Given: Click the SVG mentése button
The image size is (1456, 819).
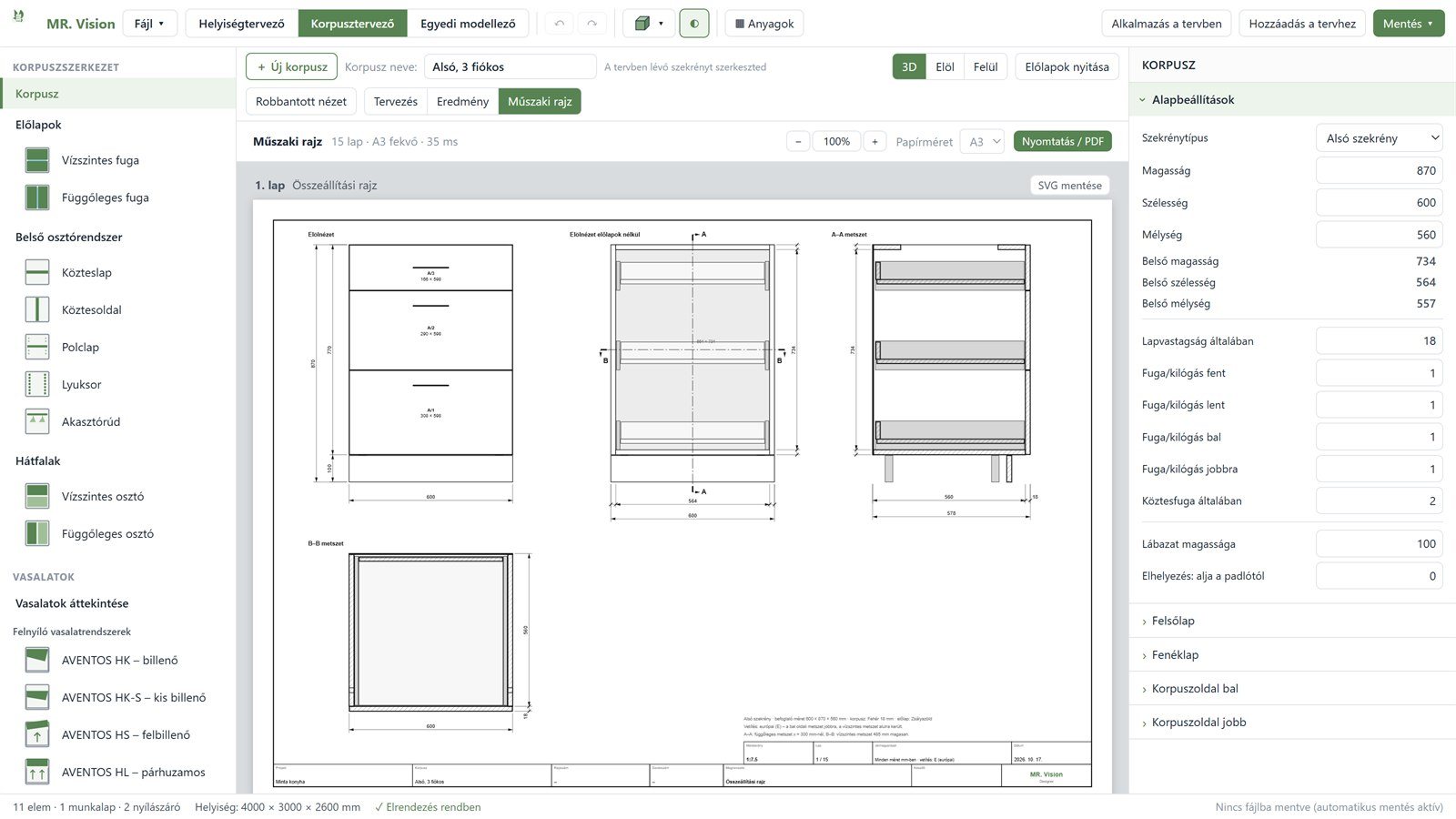Looking at the screenshot, I should coord(1069,185).
